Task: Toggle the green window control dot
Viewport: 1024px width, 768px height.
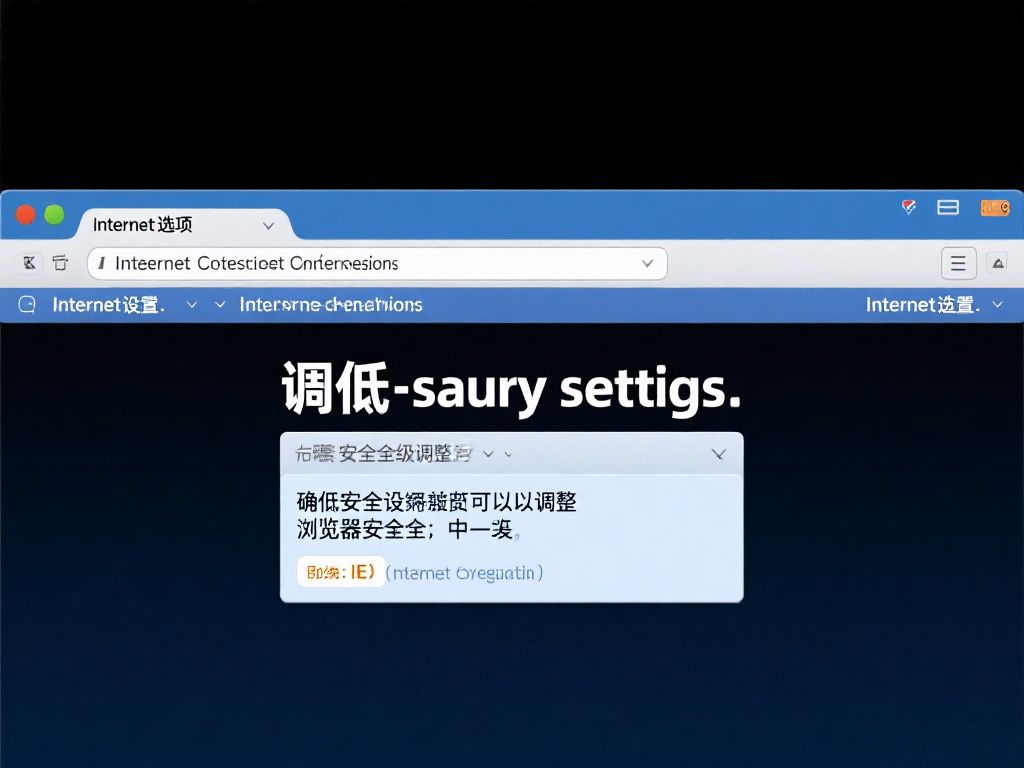Action: tap(52, 214)
